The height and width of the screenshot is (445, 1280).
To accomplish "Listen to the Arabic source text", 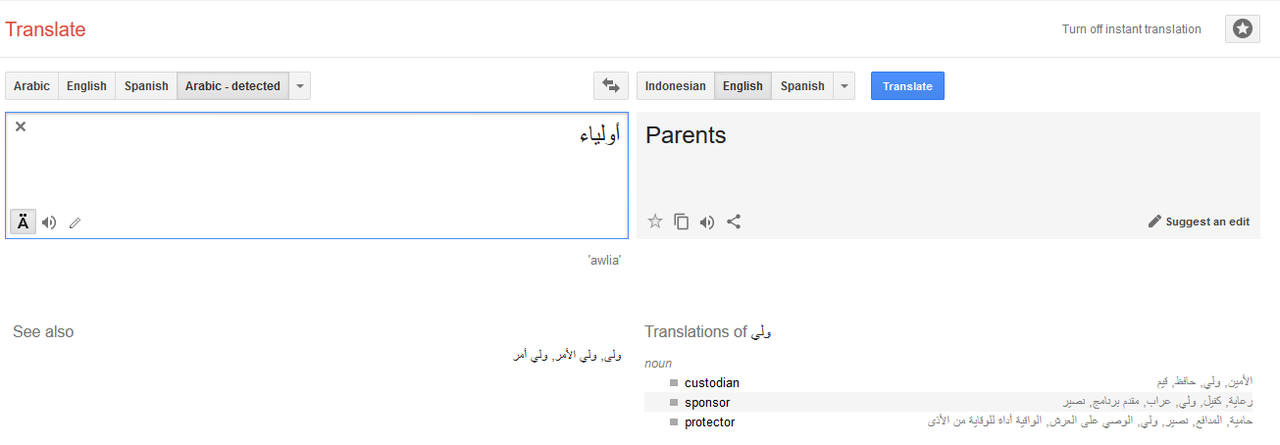I will coord(49,222).
